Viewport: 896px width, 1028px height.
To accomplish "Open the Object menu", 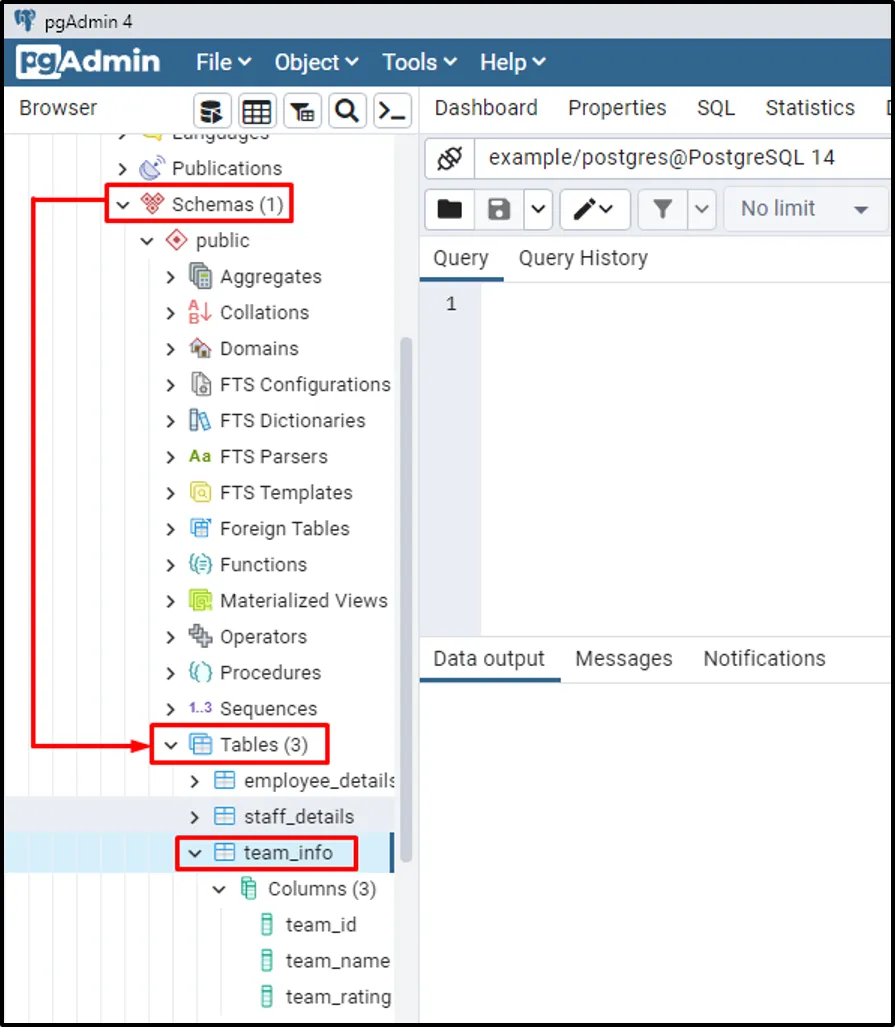I will click(x=317, y=62).
